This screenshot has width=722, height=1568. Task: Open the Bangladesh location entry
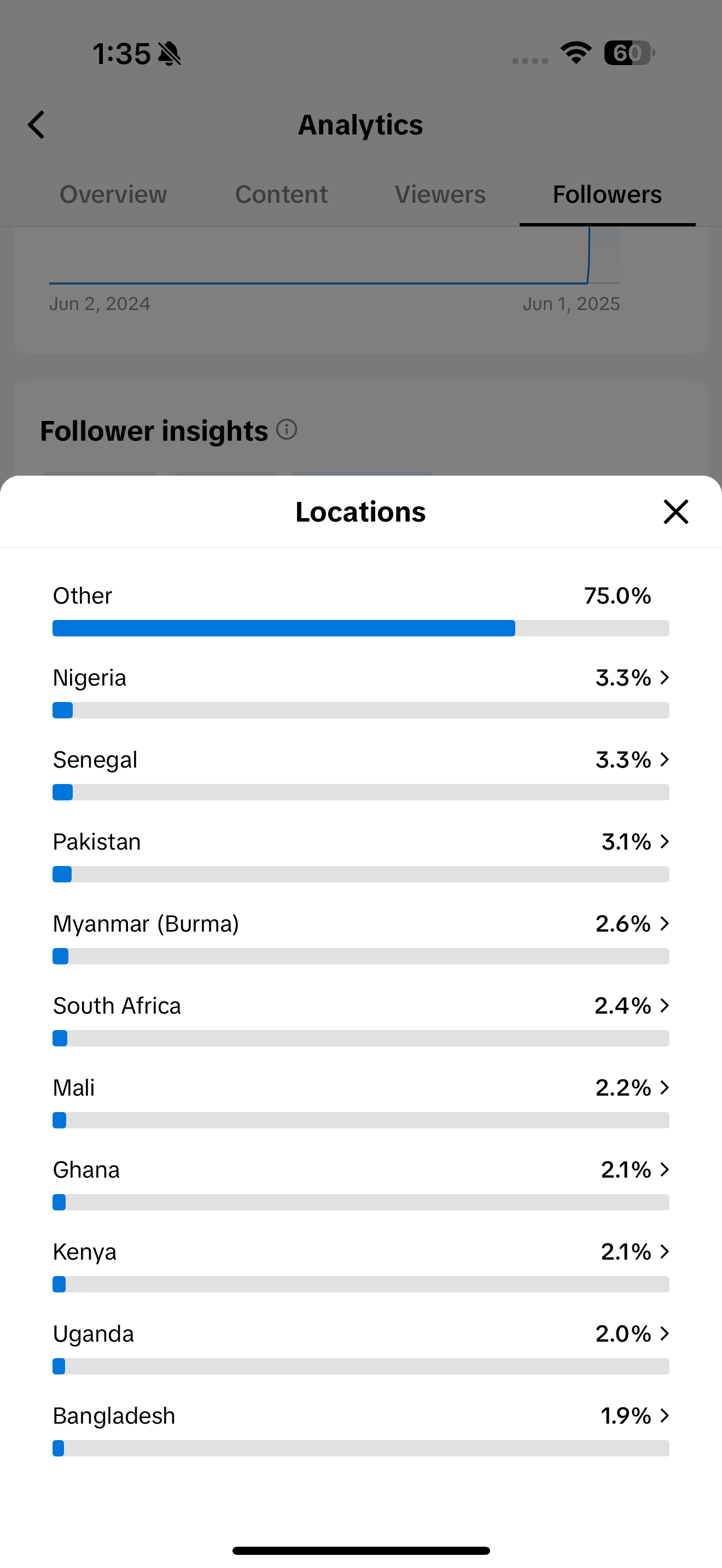coord(361,1430)
